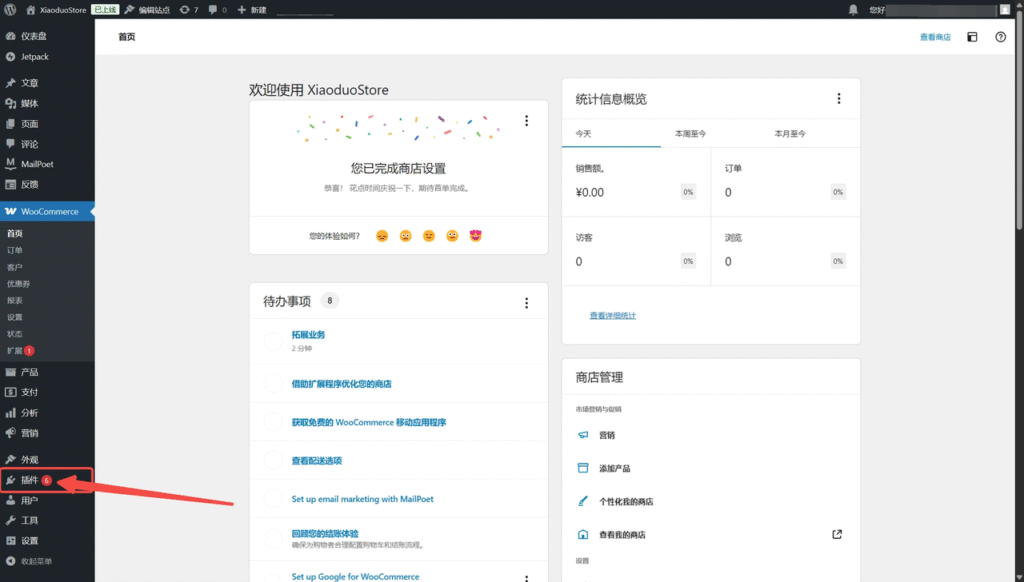1024x582 pixels.
Task: Switch to the 今天 stats tab
Action: tap(611, 133)
